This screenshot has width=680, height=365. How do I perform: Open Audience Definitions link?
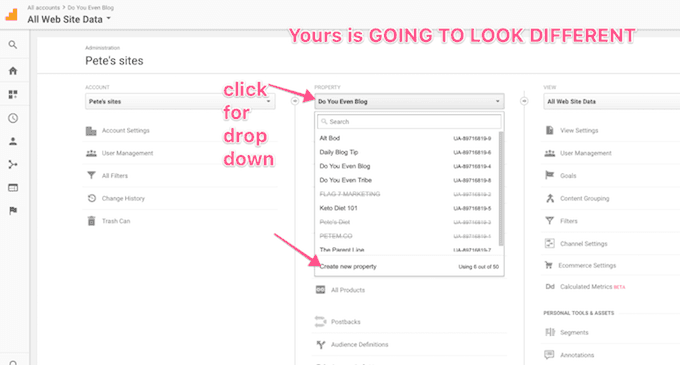point(360,345)
